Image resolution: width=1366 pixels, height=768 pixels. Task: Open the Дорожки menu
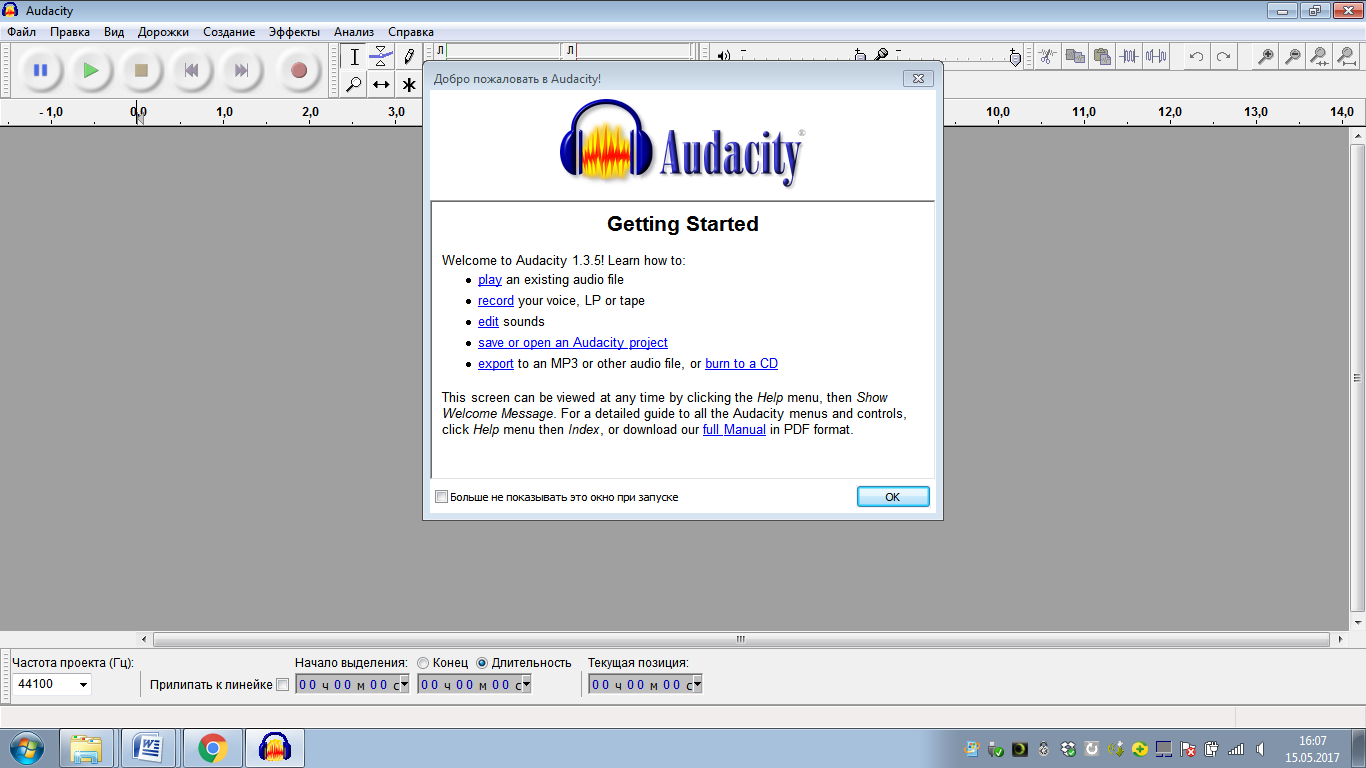click(x=163, y=32)
